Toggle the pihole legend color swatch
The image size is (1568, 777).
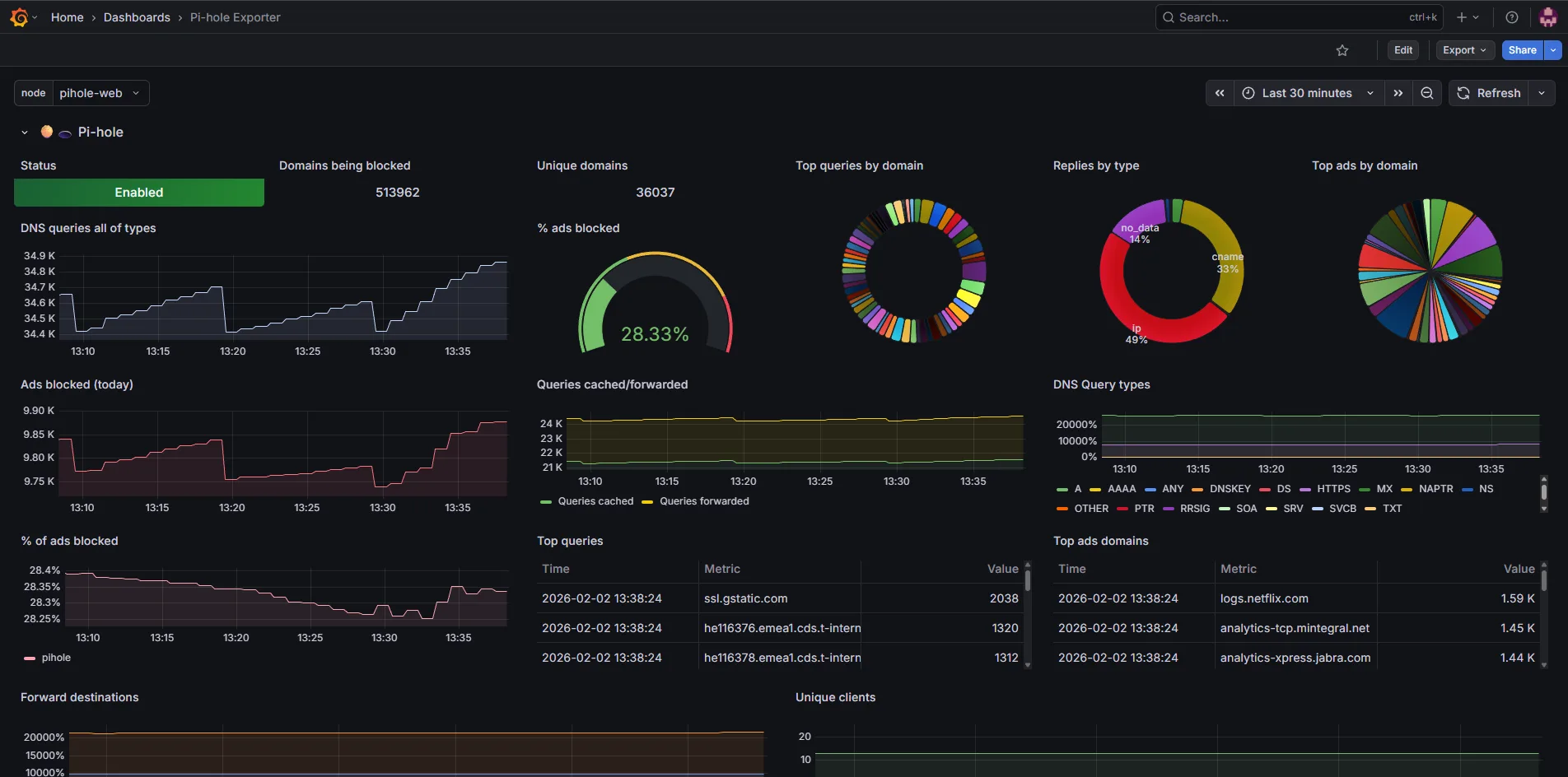click(30, 658)
